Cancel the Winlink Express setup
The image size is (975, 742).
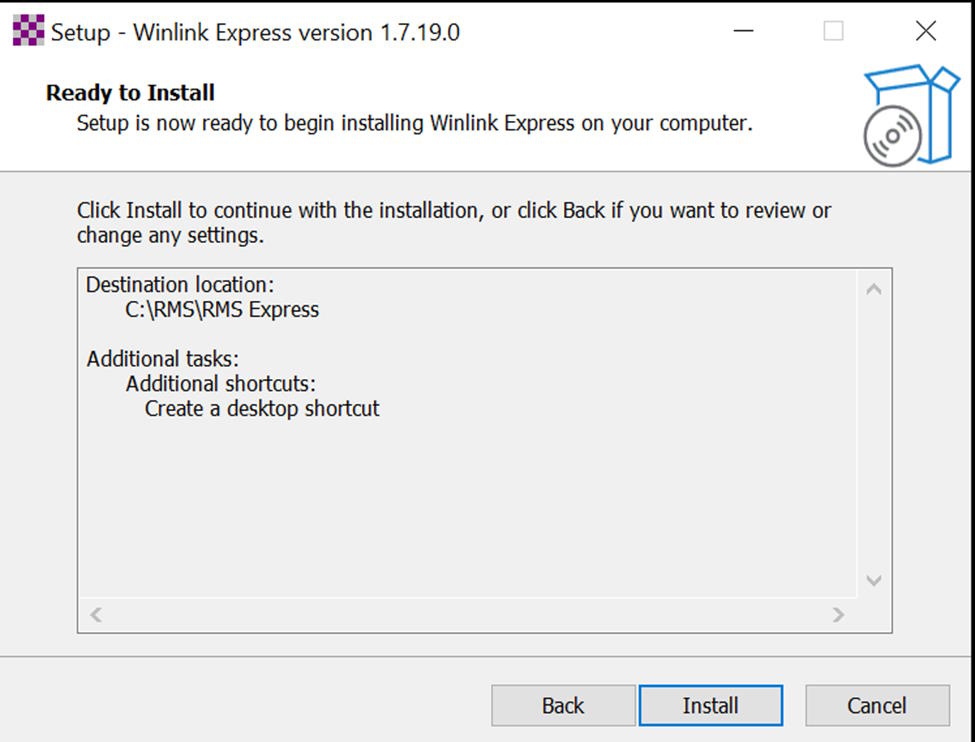[x=877, y=706]
